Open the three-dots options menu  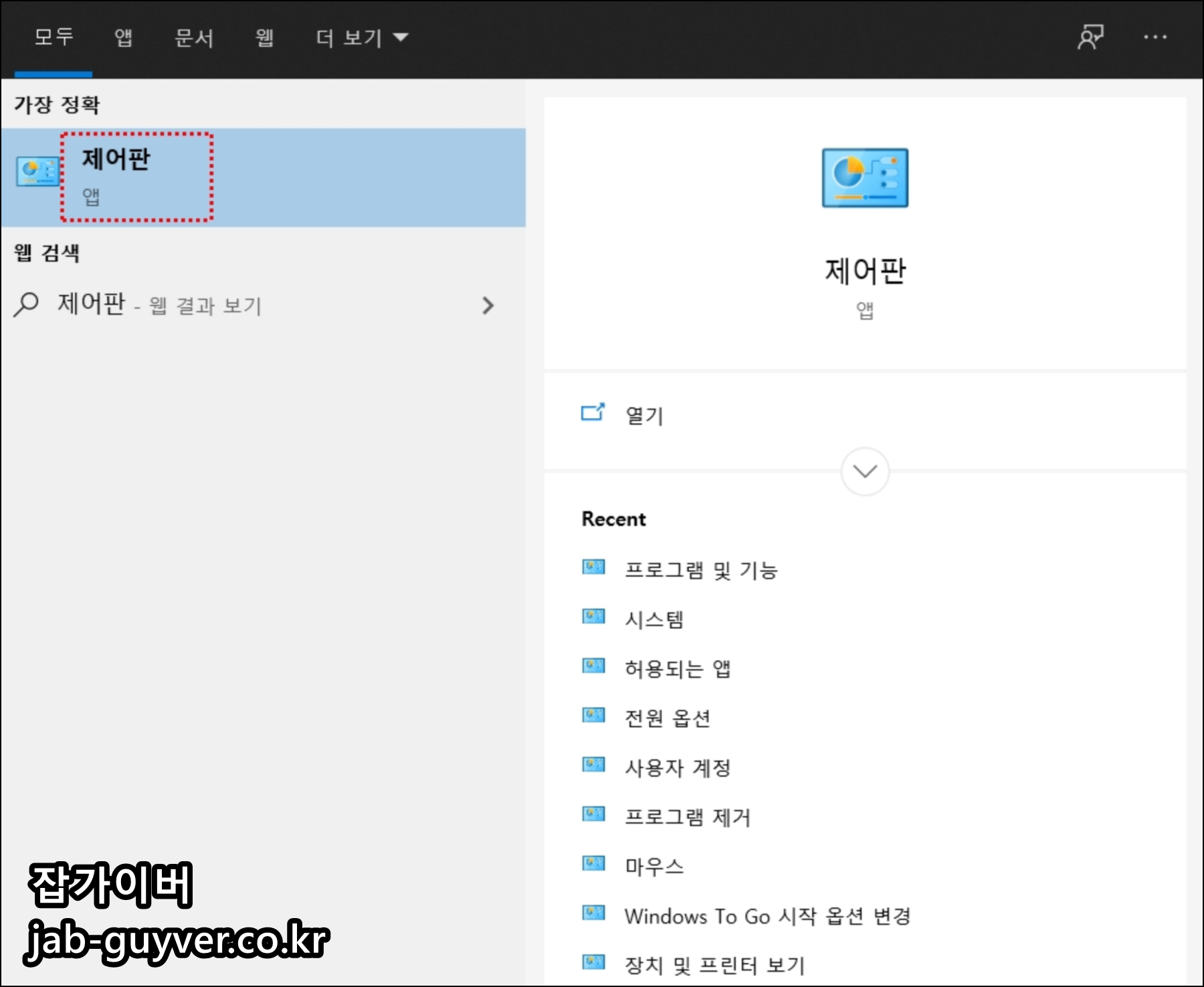click(x=1155, y=37)
